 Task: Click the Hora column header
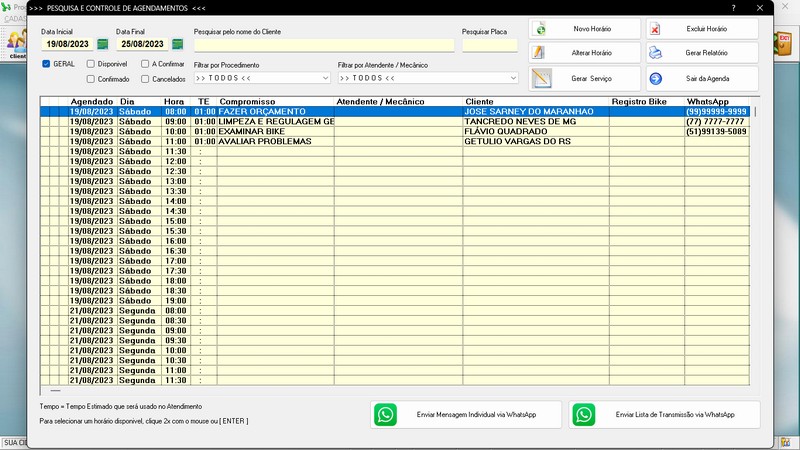(x=176, y=102)
